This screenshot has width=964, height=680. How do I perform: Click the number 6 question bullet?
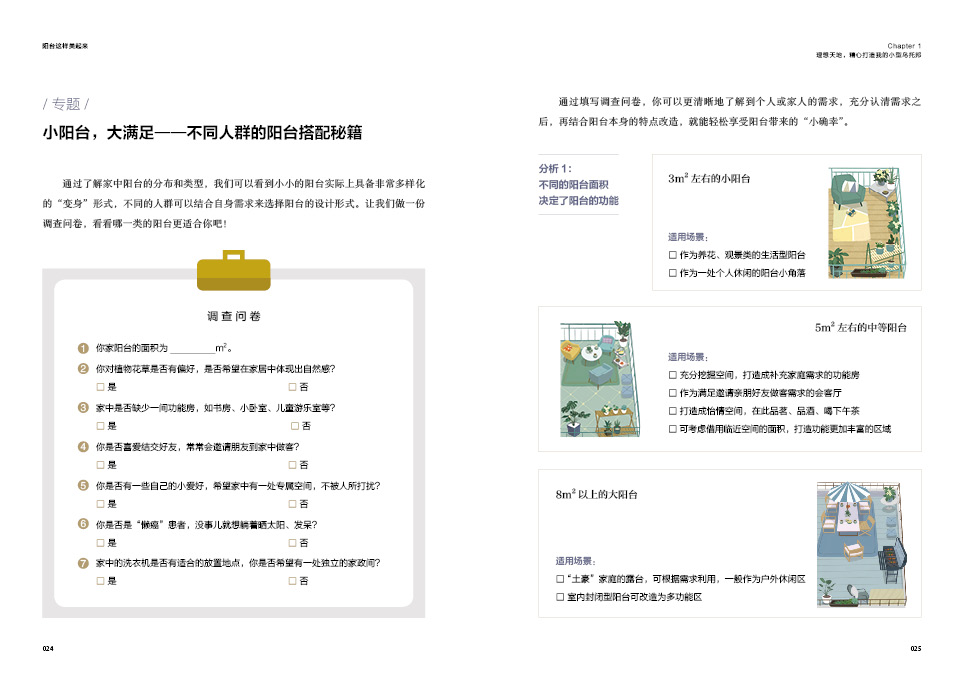[x=84, y=524]
